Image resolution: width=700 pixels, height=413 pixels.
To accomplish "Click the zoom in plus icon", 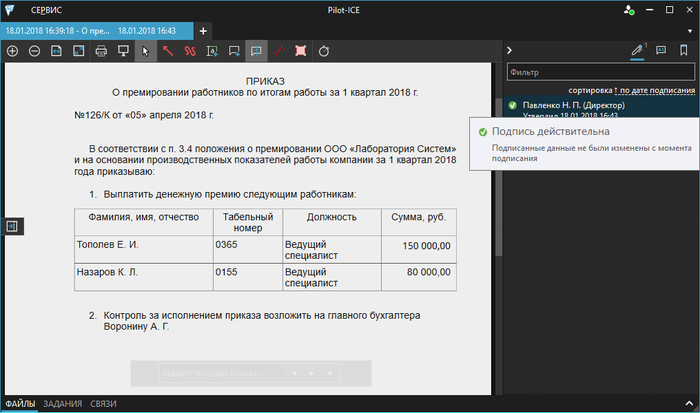I will point(13,50).
